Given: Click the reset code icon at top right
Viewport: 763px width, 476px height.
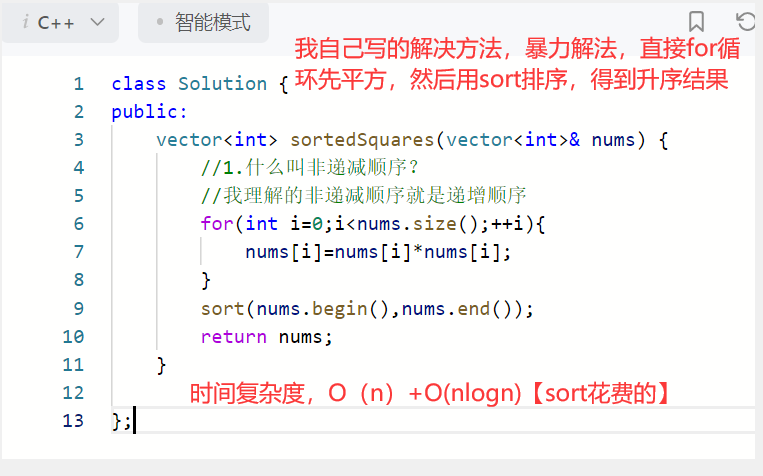Looking at the screenshot, I should click(x=746, y=22).
